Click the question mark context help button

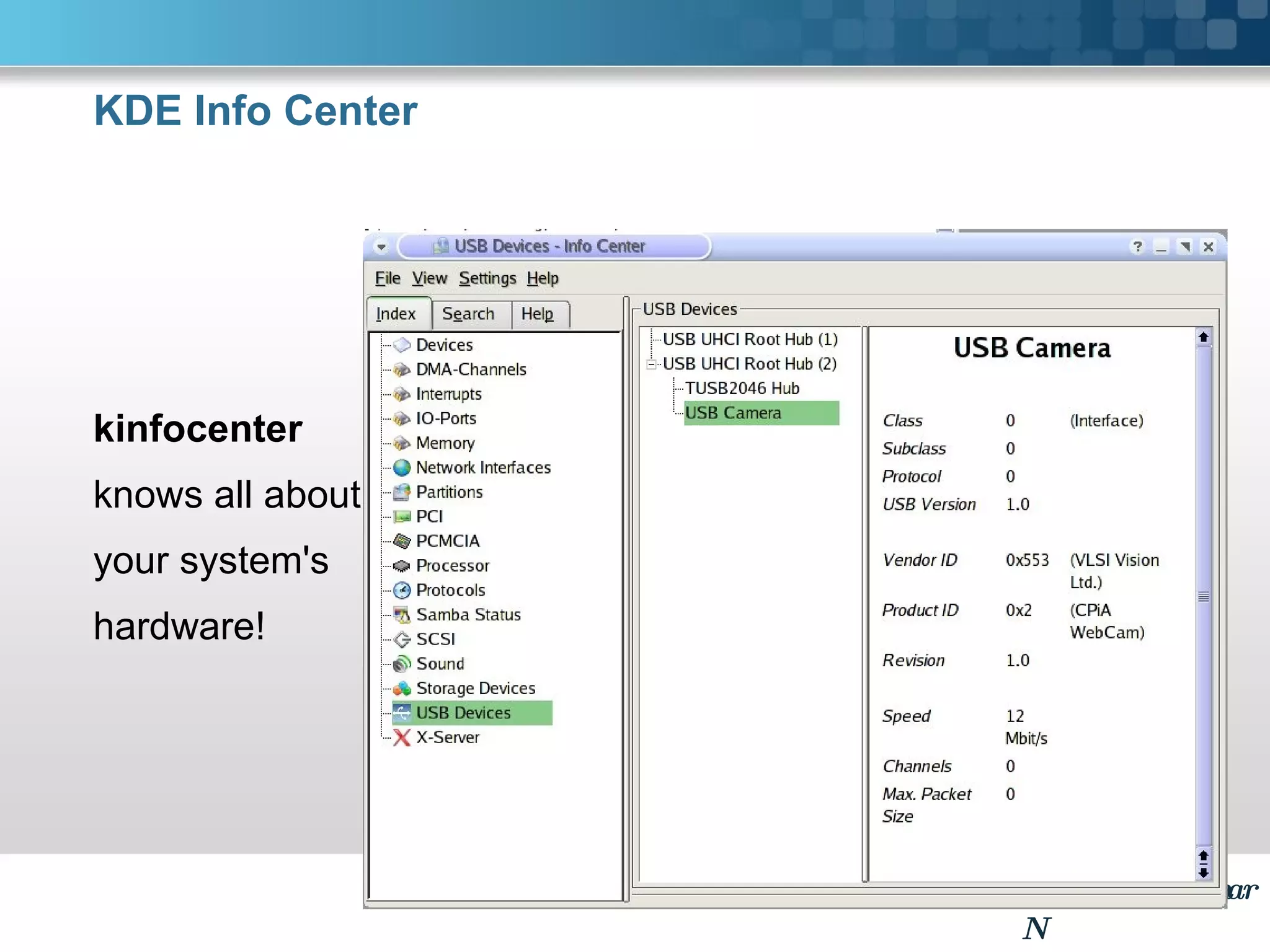point(1137,247)
